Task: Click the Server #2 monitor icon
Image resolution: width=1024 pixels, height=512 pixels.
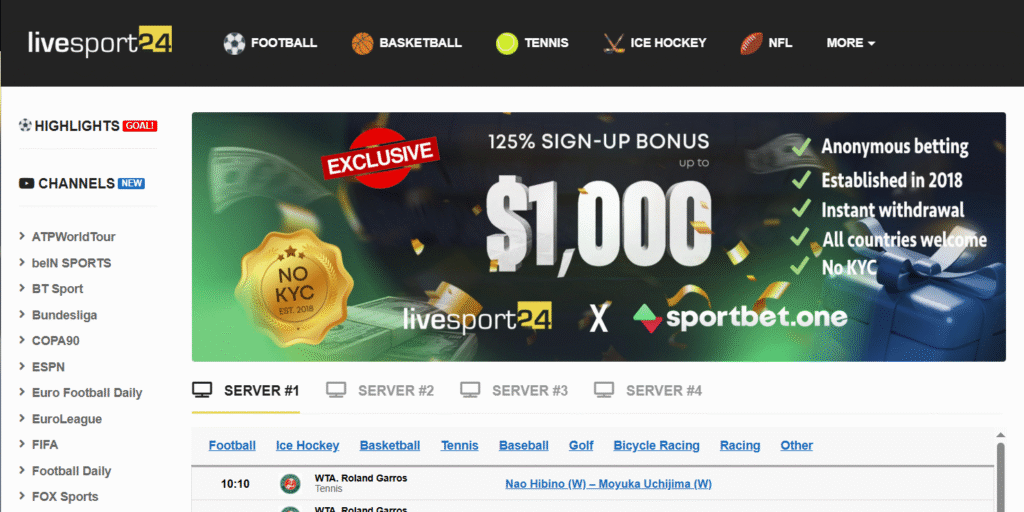Action: tap(336, 391)
